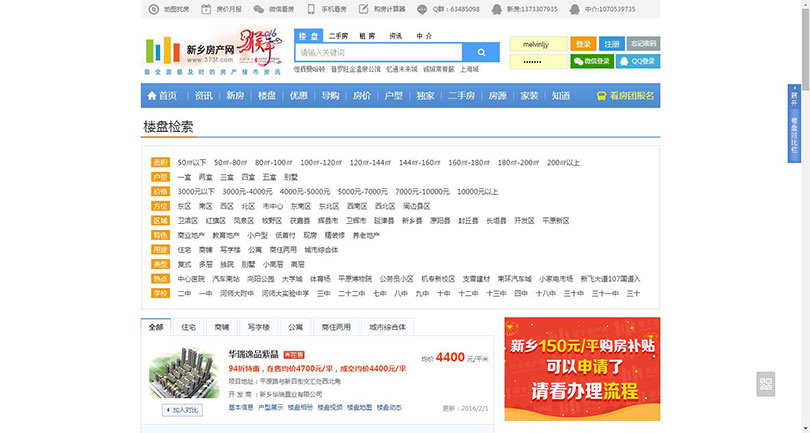Click the 微信登录 WeChat login button

[592, 61]
